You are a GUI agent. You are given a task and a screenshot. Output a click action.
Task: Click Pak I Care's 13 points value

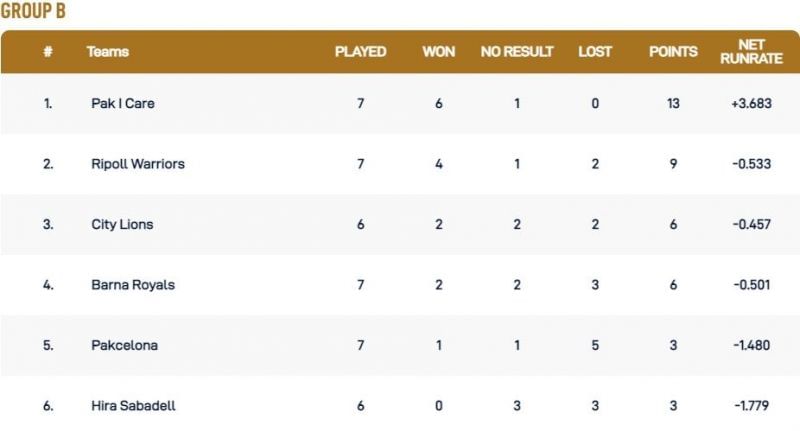[x=673, y=103]
